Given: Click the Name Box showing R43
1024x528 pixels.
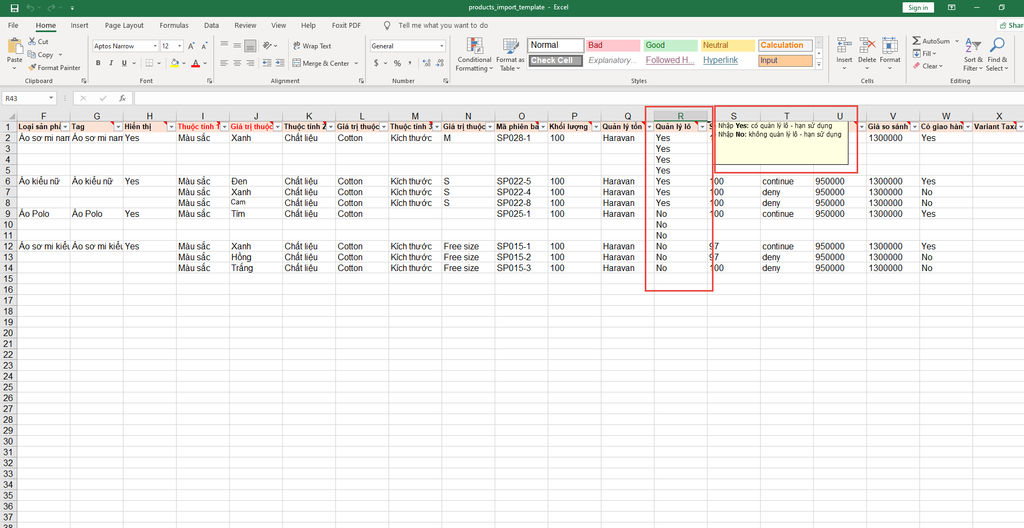Looking at the screenshot, I should (x=25, y=98).
